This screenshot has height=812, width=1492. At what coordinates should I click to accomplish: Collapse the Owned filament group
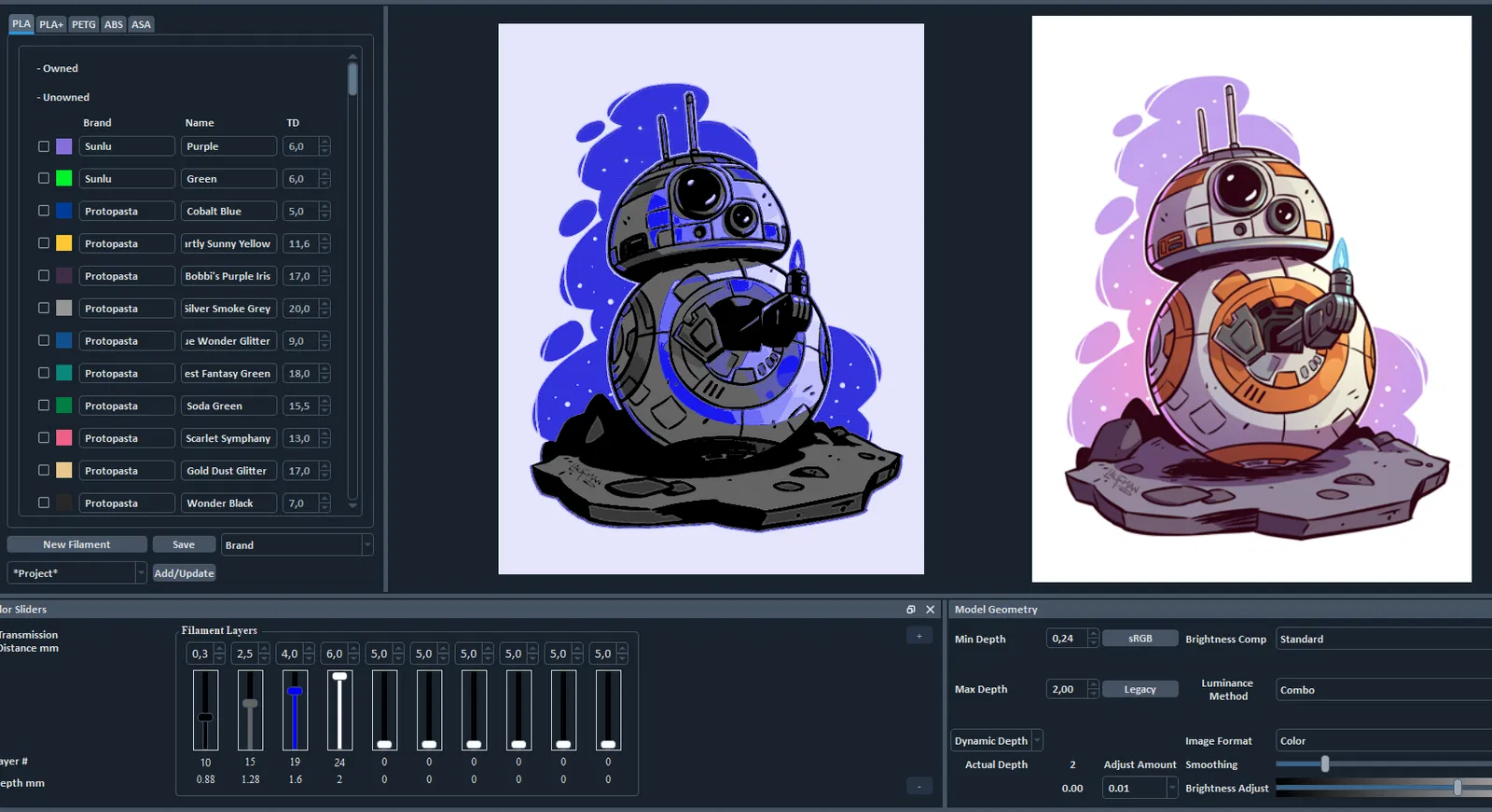point(58,68)
